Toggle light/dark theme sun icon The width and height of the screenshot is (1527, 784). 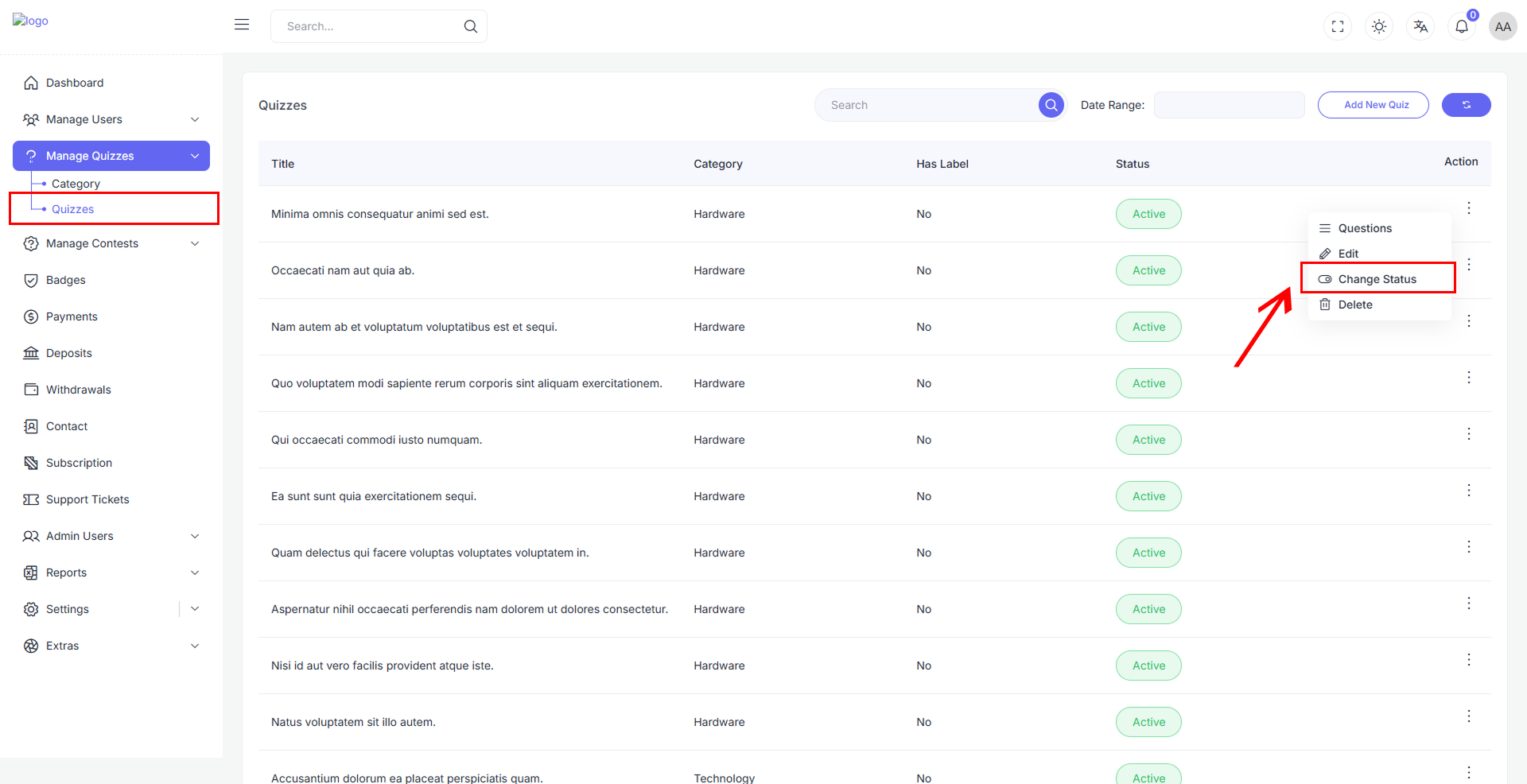1379,26
